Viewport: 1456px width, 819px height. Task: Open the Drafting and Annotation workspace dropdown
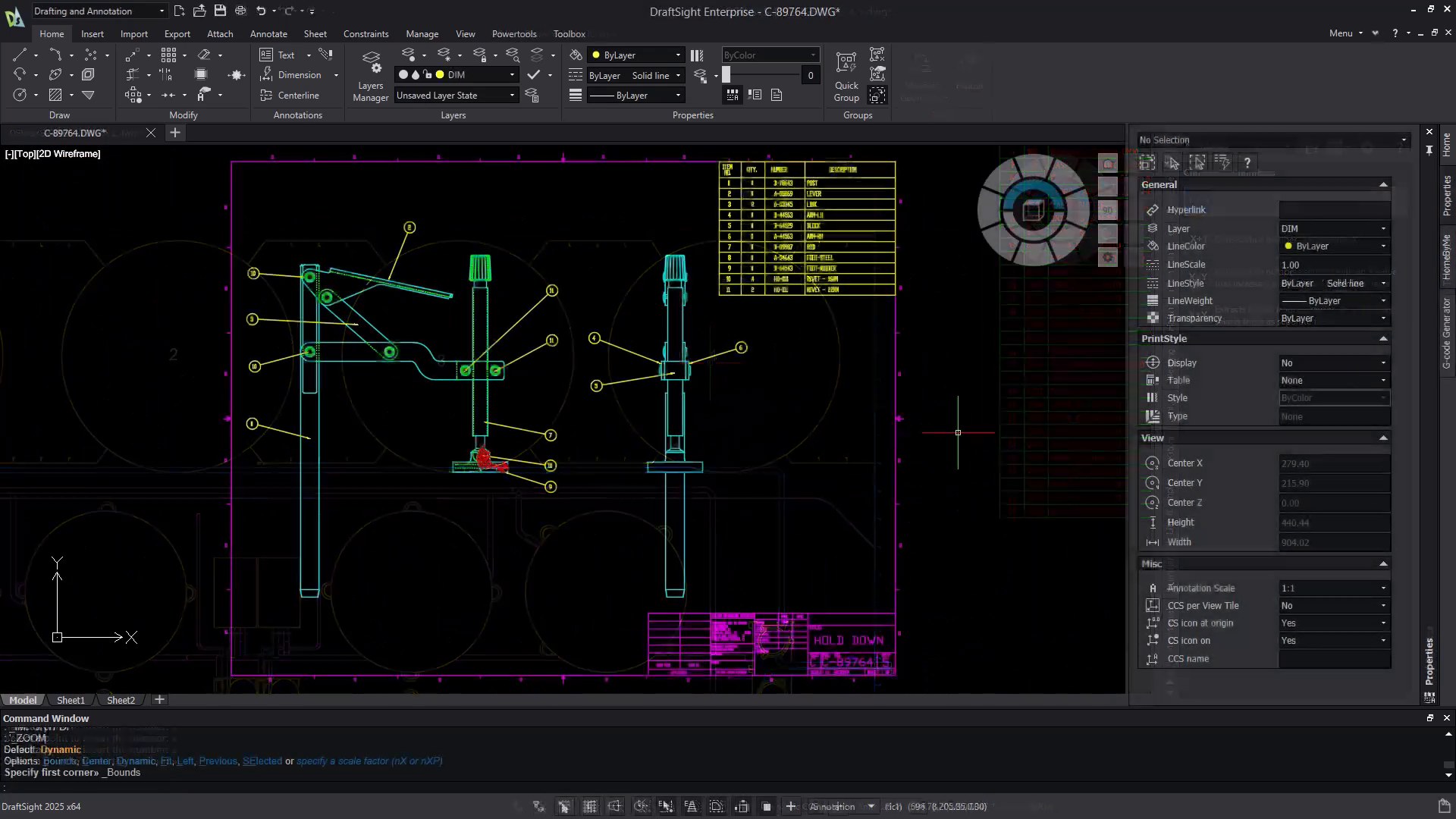click(99, 11)
